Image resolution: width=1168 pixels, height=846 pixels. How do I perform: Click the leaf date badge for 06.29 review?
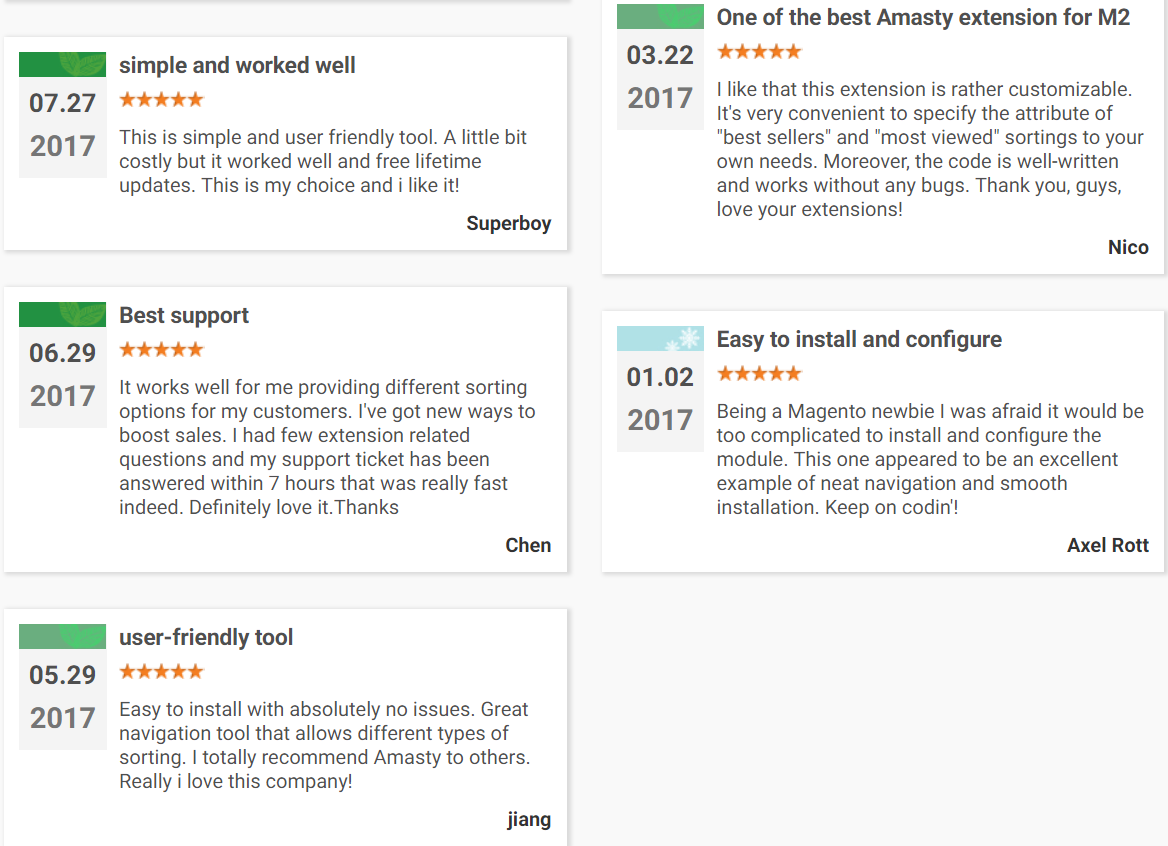(x=63, y=365)
